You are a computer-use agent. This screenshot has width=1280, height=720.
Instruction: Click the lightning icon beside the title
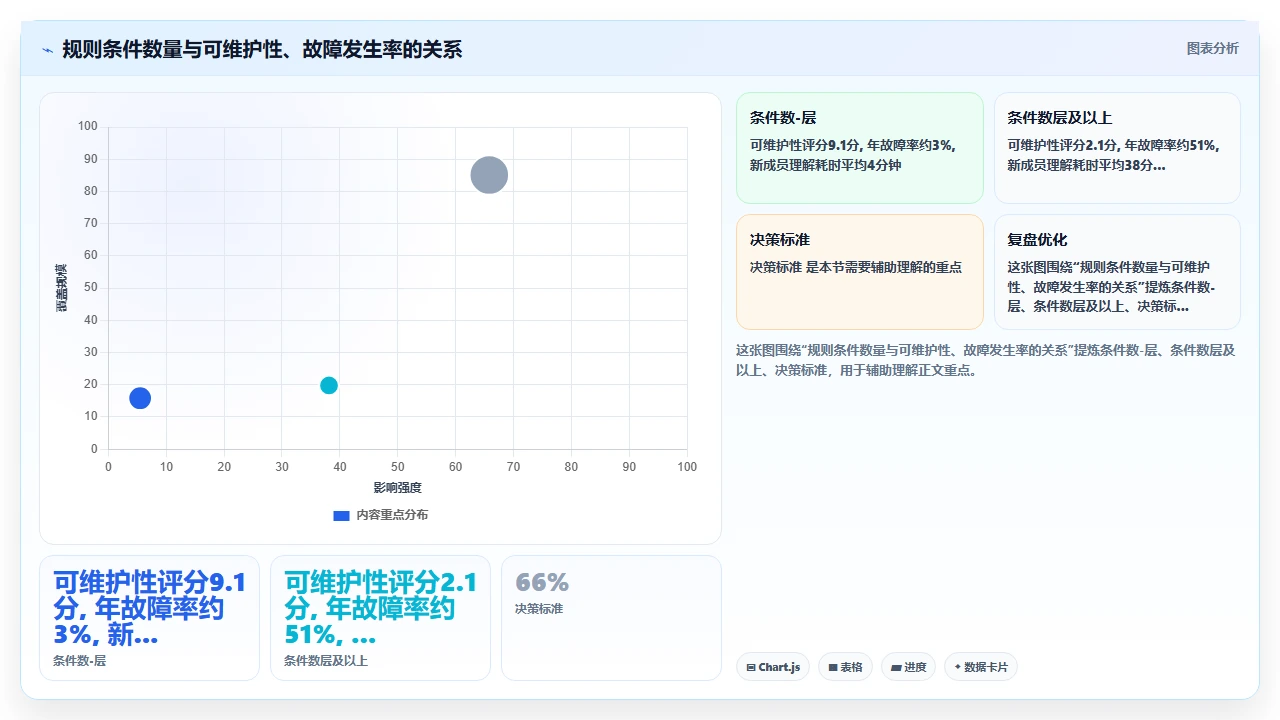point(47,50)
